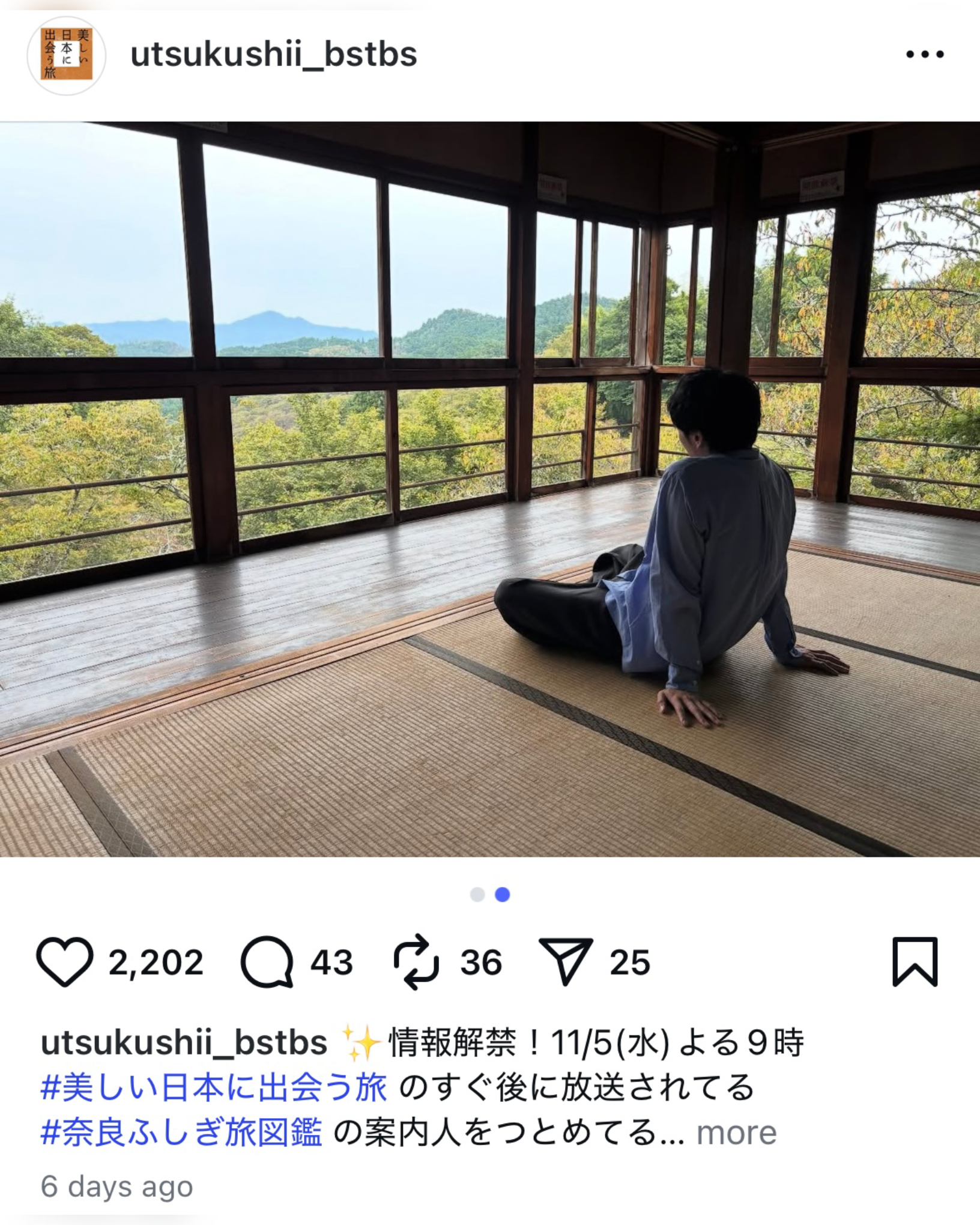Switch to the first carousel photo dot

pyautogui.click(x=477, y=895)
